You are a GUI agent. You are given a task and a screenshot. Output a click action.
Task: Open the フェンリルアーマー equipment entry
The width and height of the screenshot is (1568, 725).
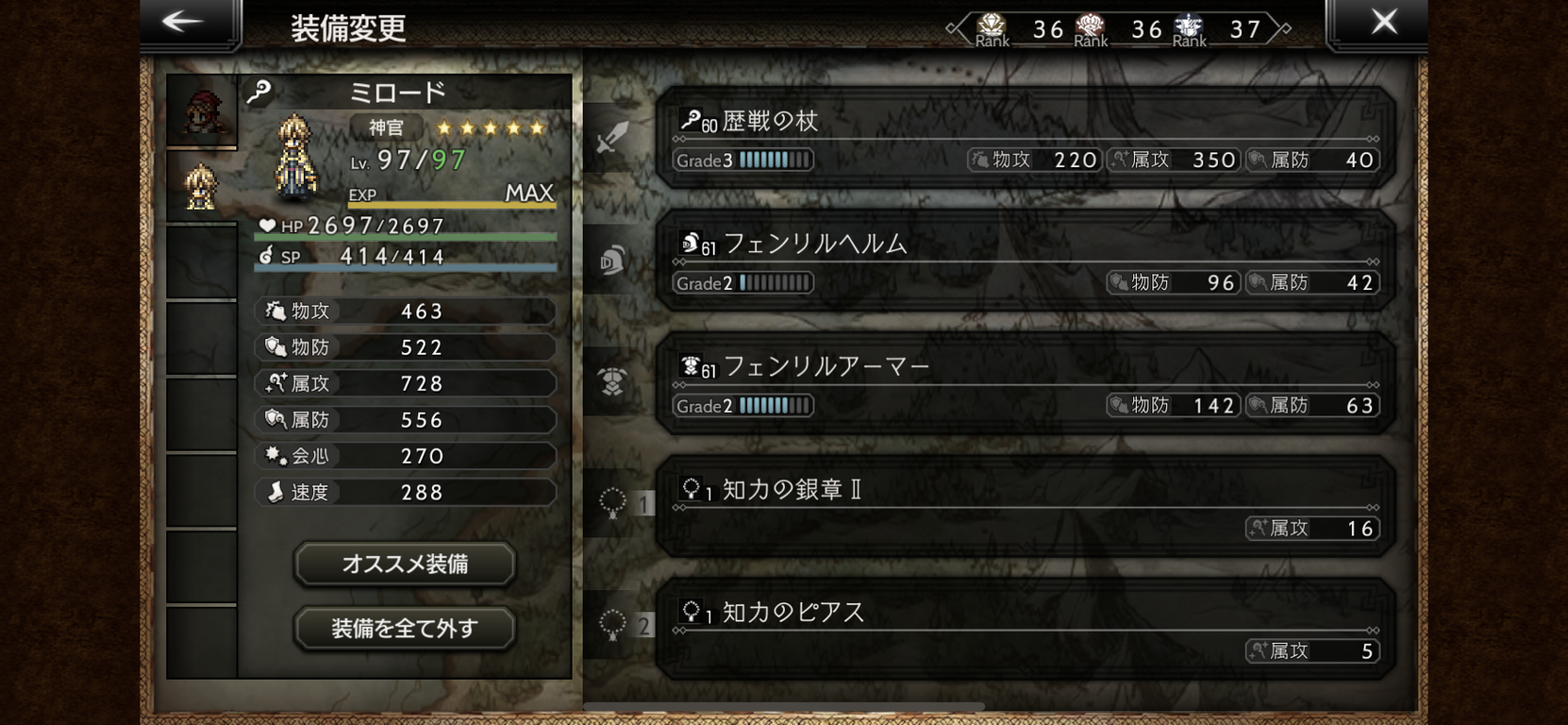point(1025,383)
